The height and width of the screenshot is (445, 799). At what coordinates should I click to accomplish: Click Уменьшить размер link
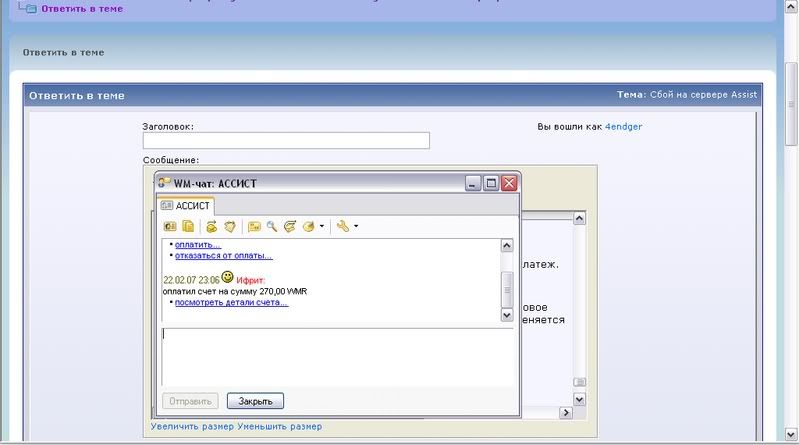279,426
